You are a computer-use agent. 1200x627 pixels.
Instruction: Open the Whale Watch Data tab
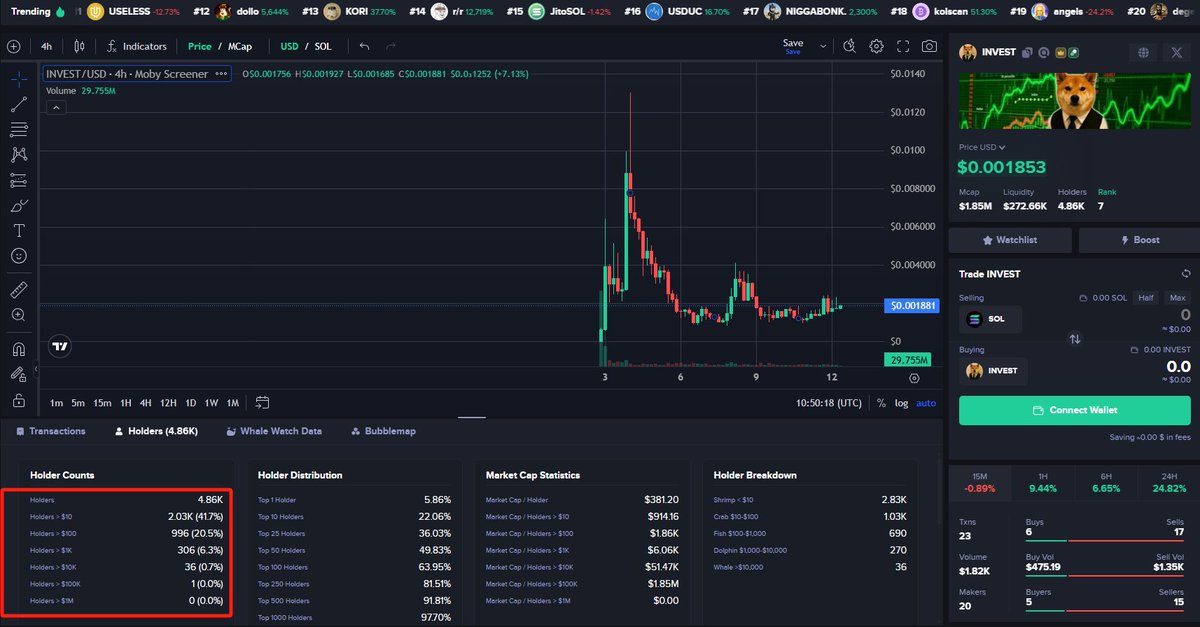click(274, 431)
